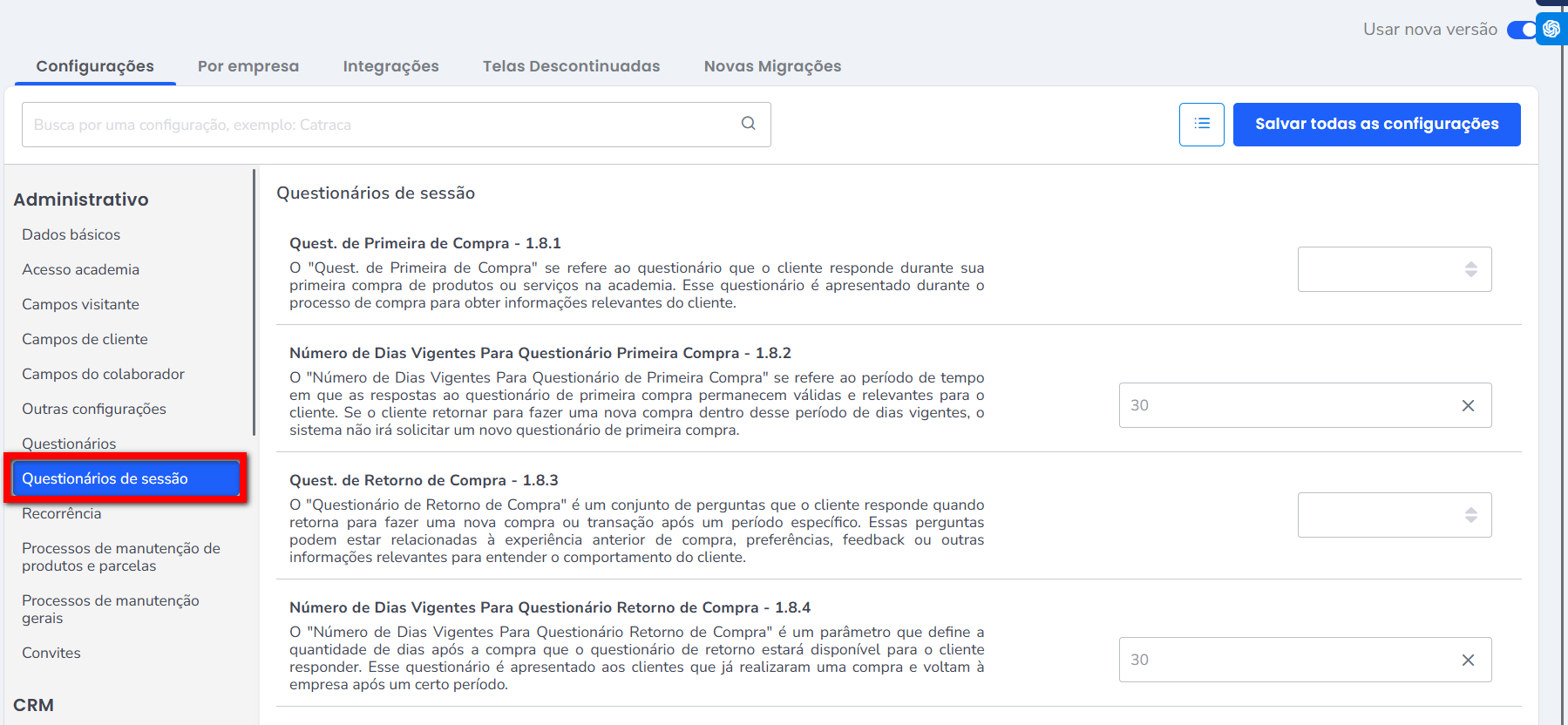Open the Quest. de Primeira de Compra dropdown
This screenshot has height=725, width=1568.
pyautogui.click(x=1394, y=269)
